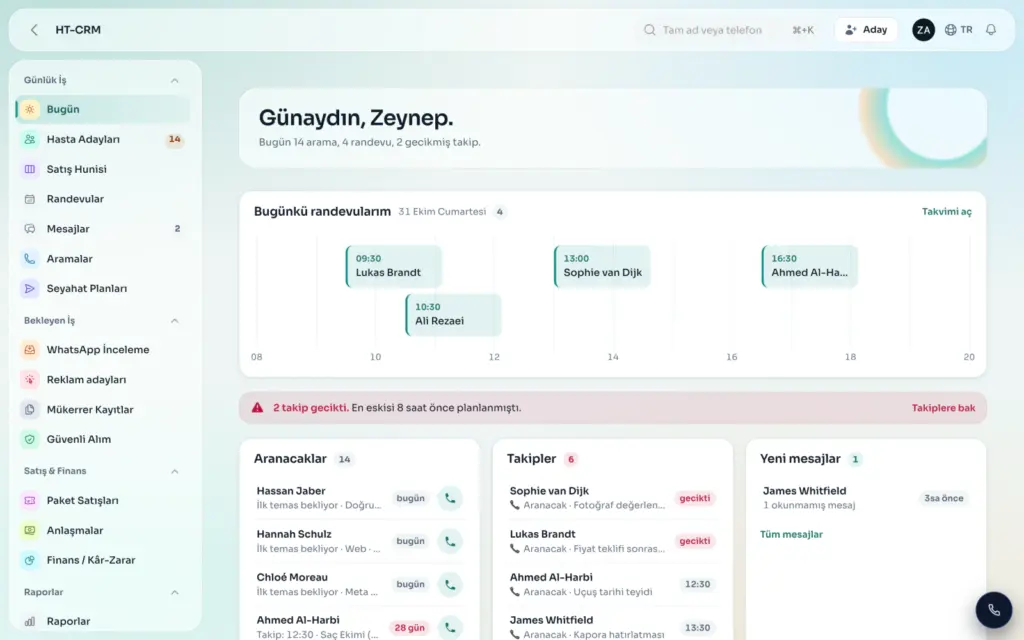This screenshot has height=640, width=1024.
Task: Click the Tüm mesajlar link
Action: pyautogui.click(x=791, y=534)
